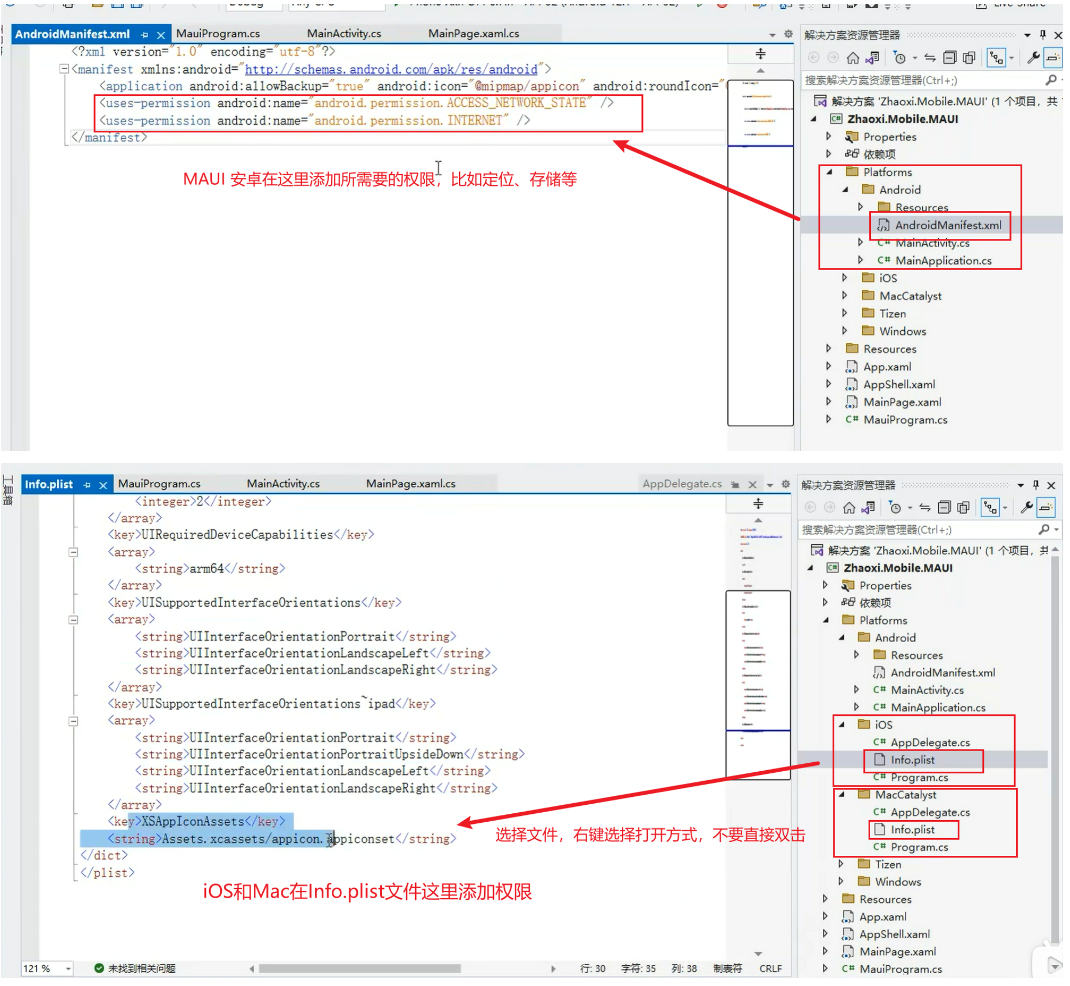Switch to MainActivity.cs tab next to AndroidManifest.xml
This screenshot has height=986, width=1070.
[x=344, y=33]
